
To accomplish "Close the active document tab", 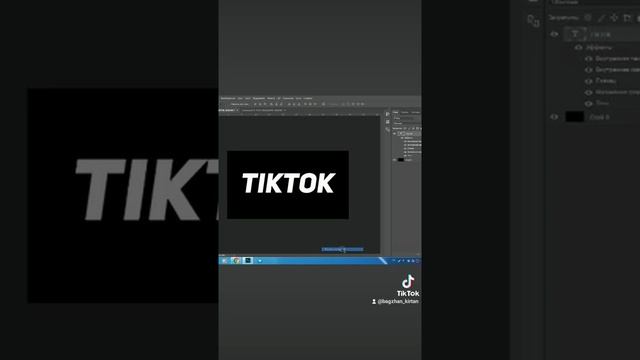I will [x=238, y=110].
